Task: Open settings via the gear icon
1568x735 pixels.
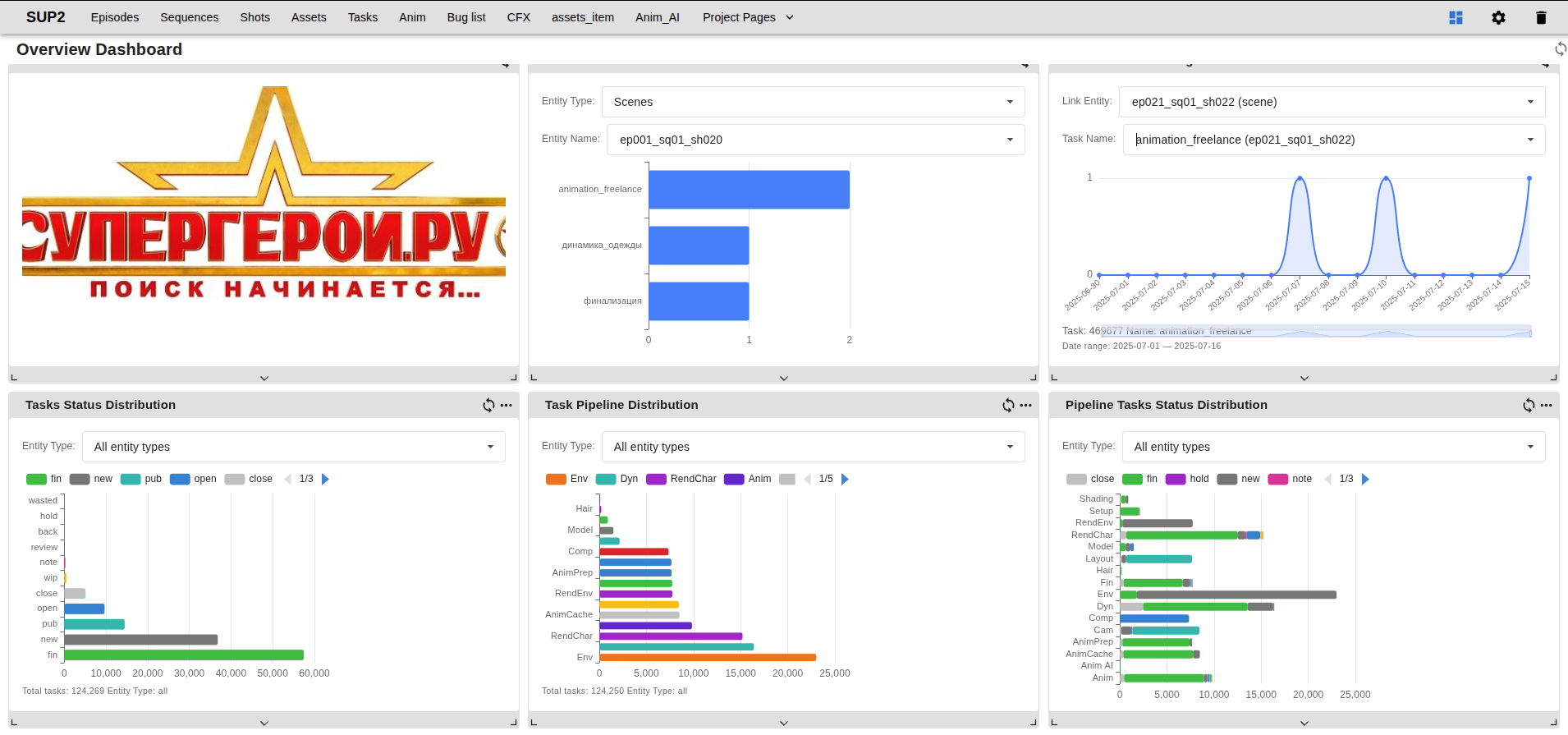Action: pos(1498,17)
